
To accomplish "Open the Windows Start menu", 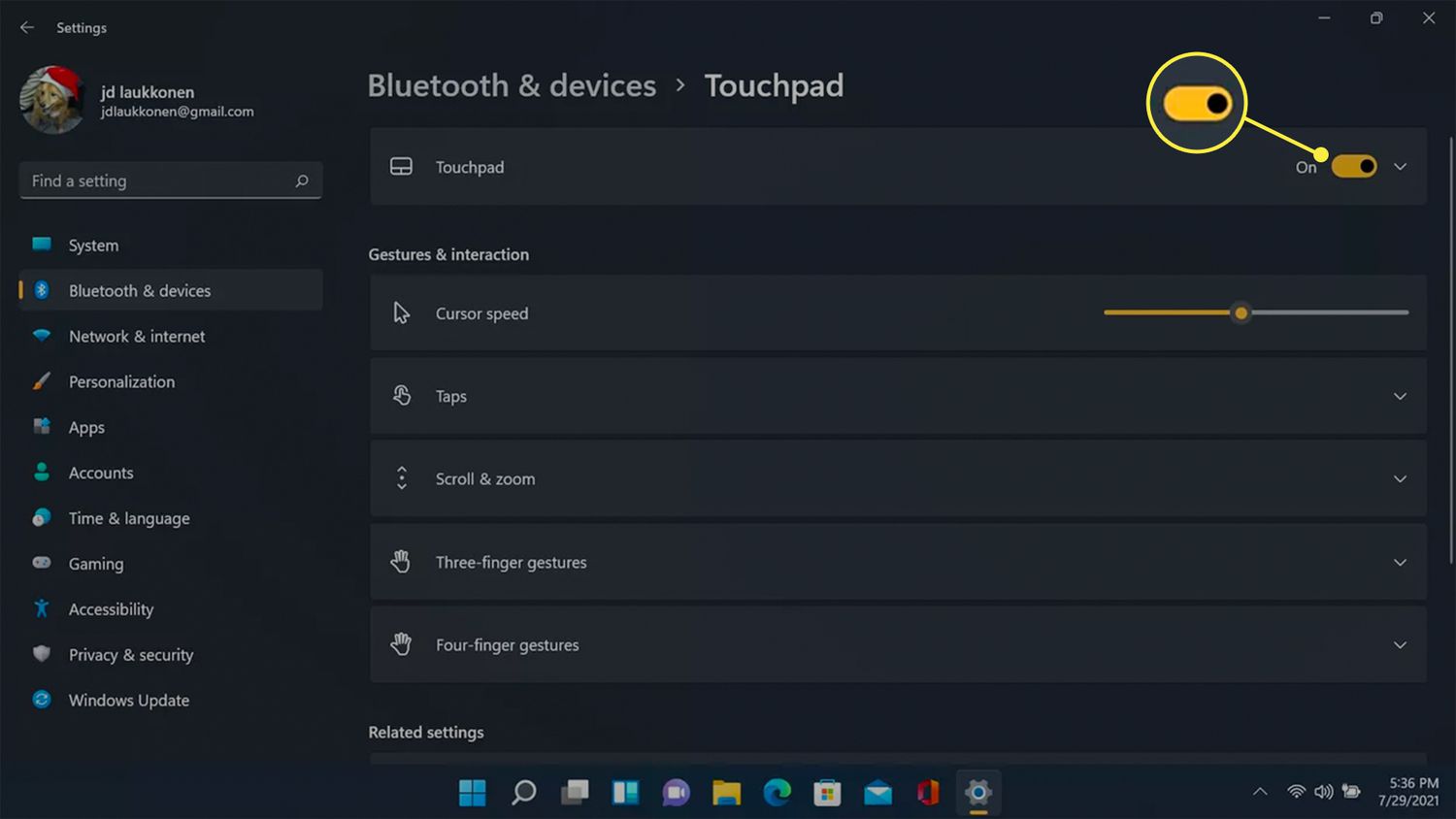I will 473,793.
